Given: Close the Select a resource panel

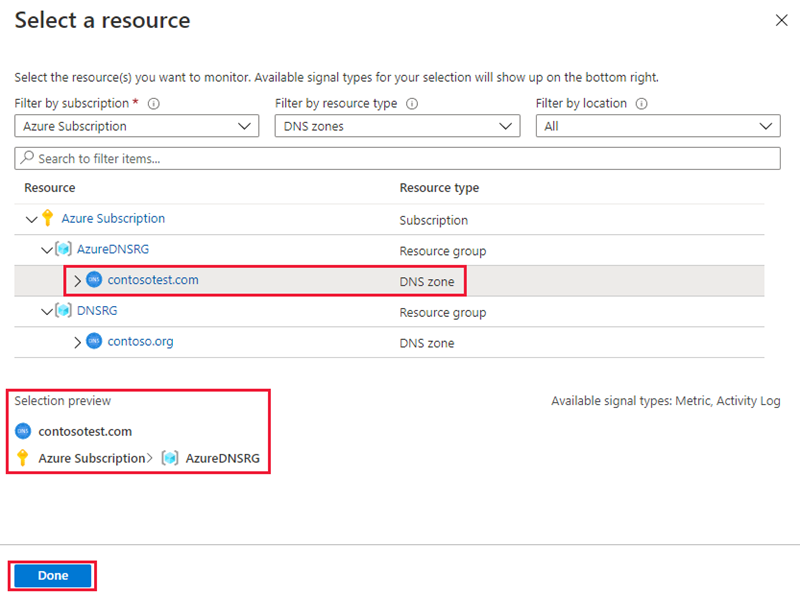Looking at the screenshot, I should point(781,20).
